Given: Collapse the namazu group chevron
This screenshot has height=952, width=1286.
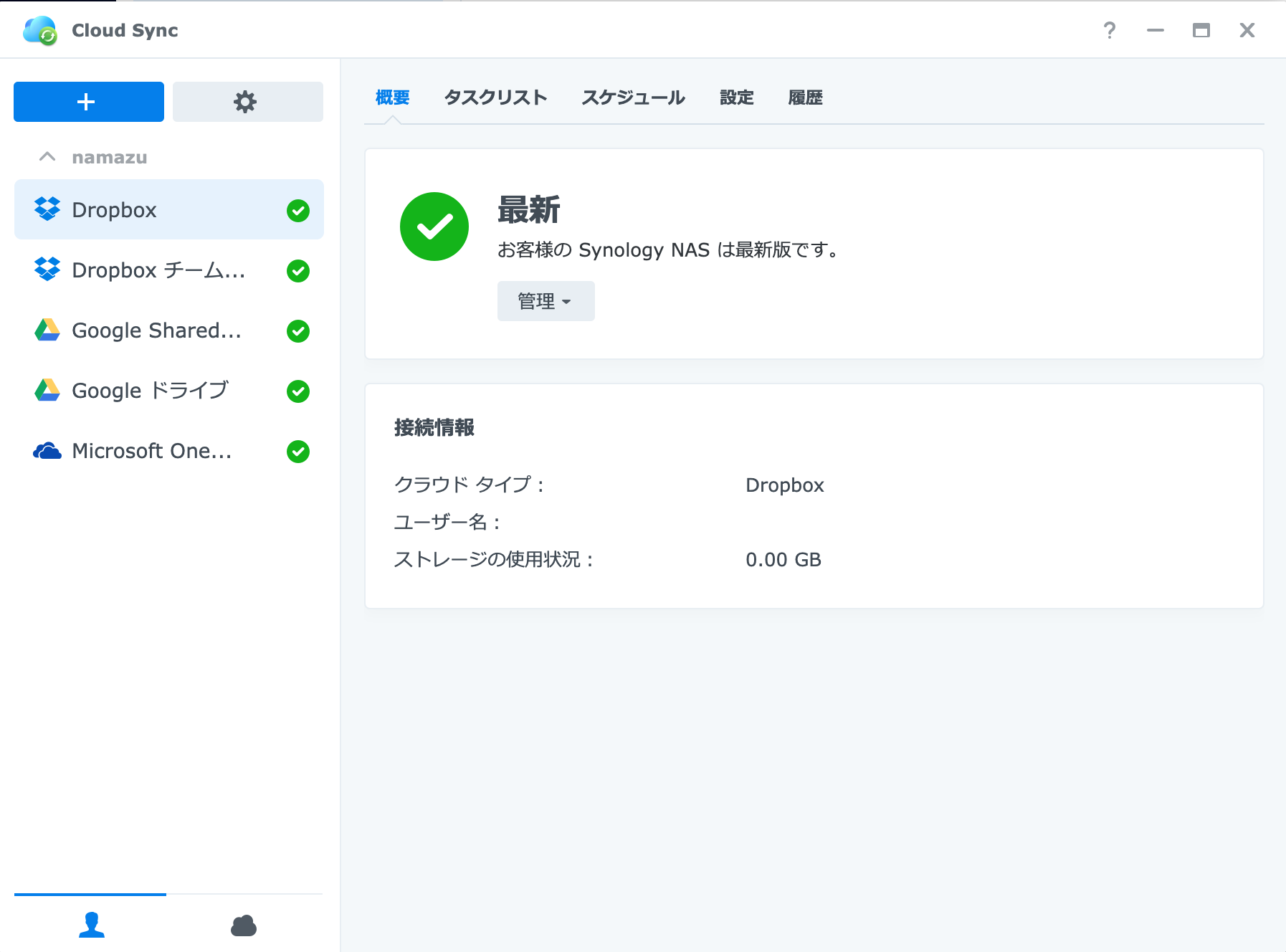Looking at the screenshot, I should 47,157.
